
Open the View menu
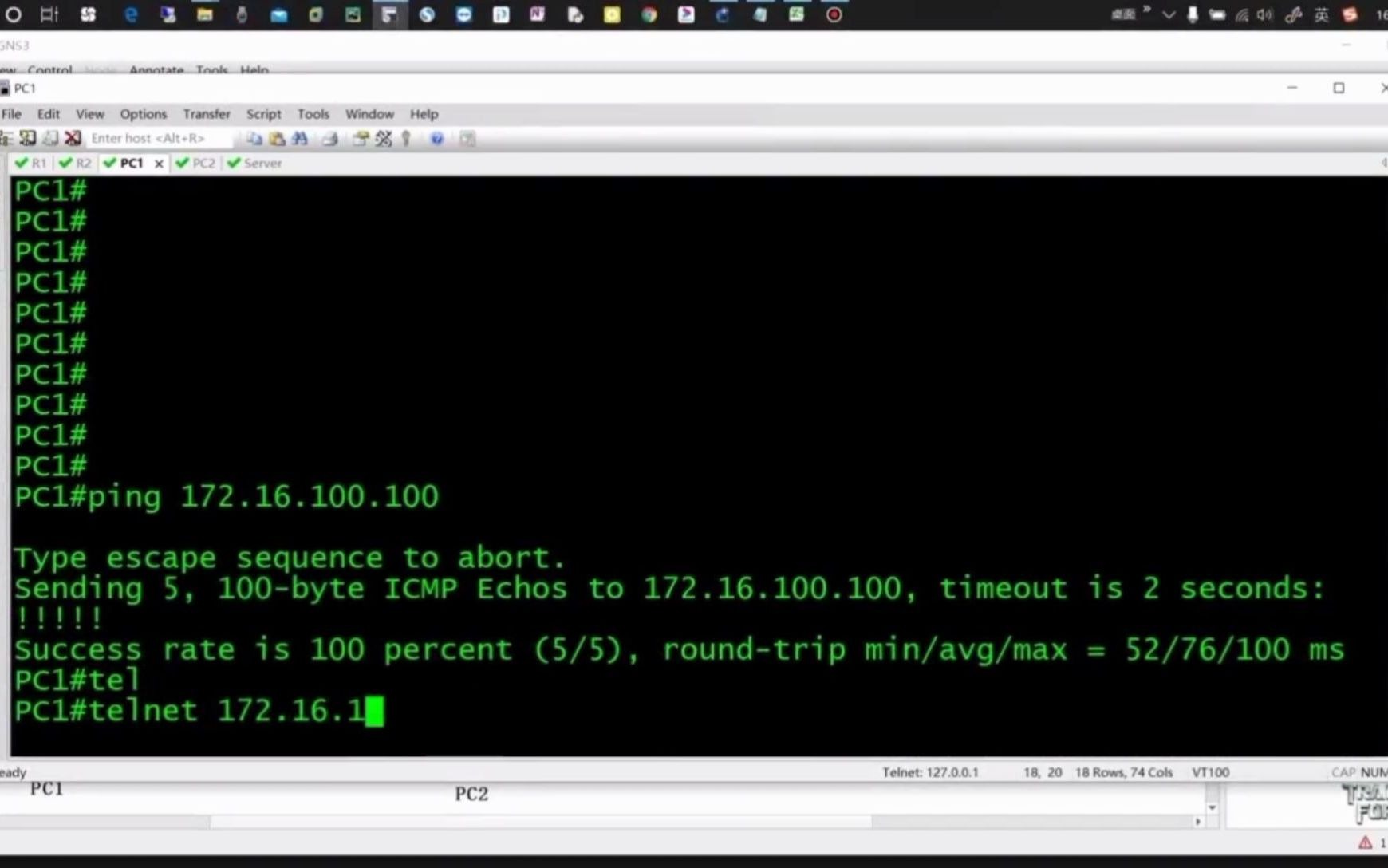point(90,114)
